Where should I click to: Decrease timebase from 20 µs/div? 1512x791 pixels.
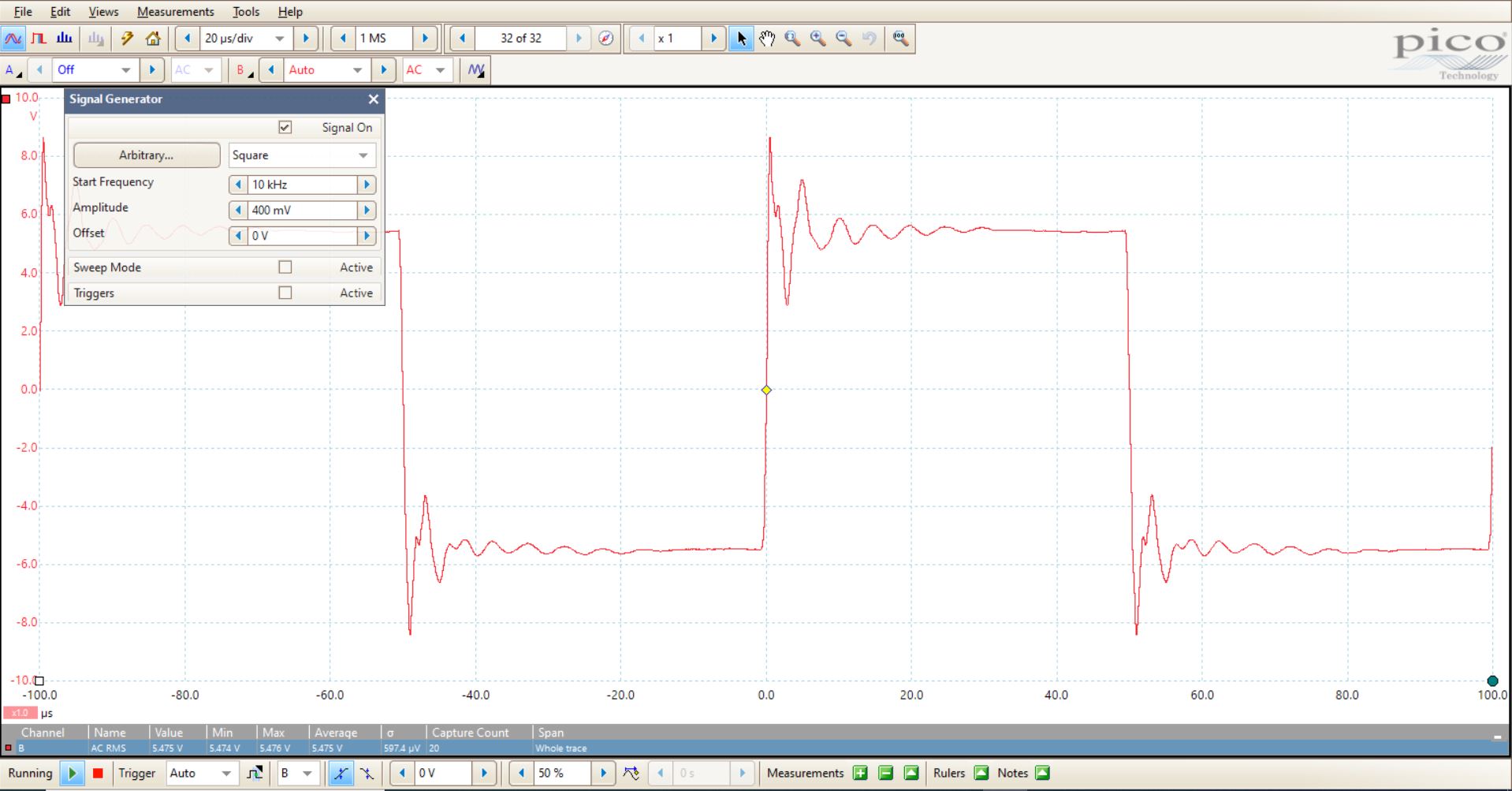pos(188,39)
